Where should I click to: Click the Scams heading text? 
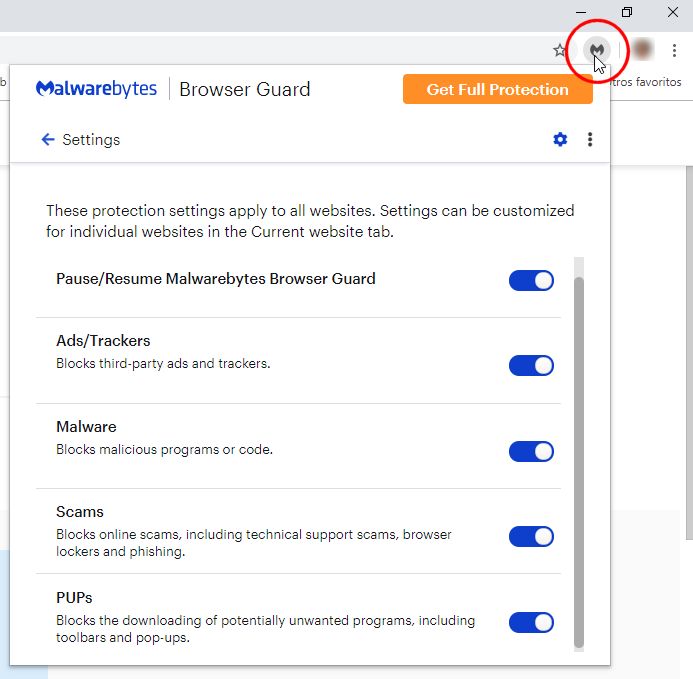coord(80,512)
